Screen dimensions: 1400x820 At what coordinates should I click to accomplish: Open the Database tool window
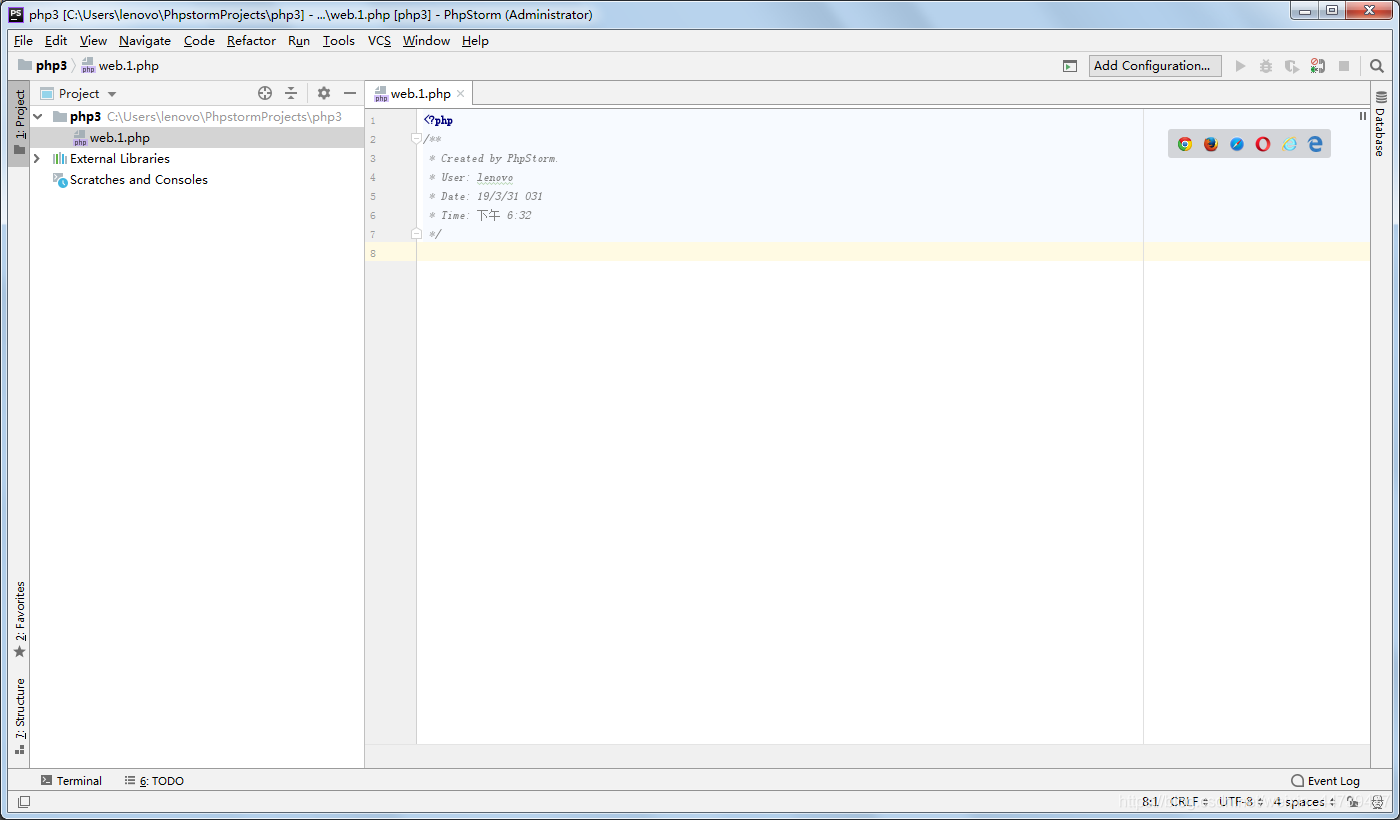1380,124
